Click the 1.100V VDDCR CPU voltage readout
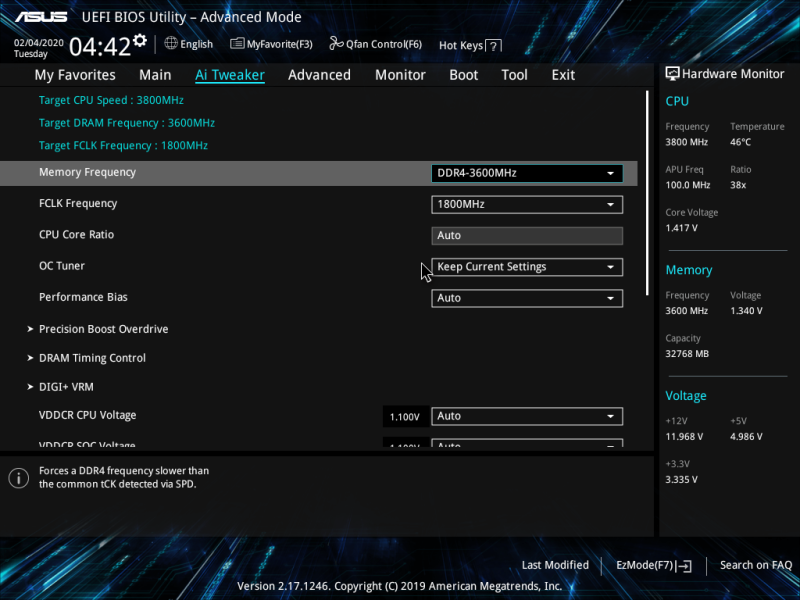 pos(405,417)
